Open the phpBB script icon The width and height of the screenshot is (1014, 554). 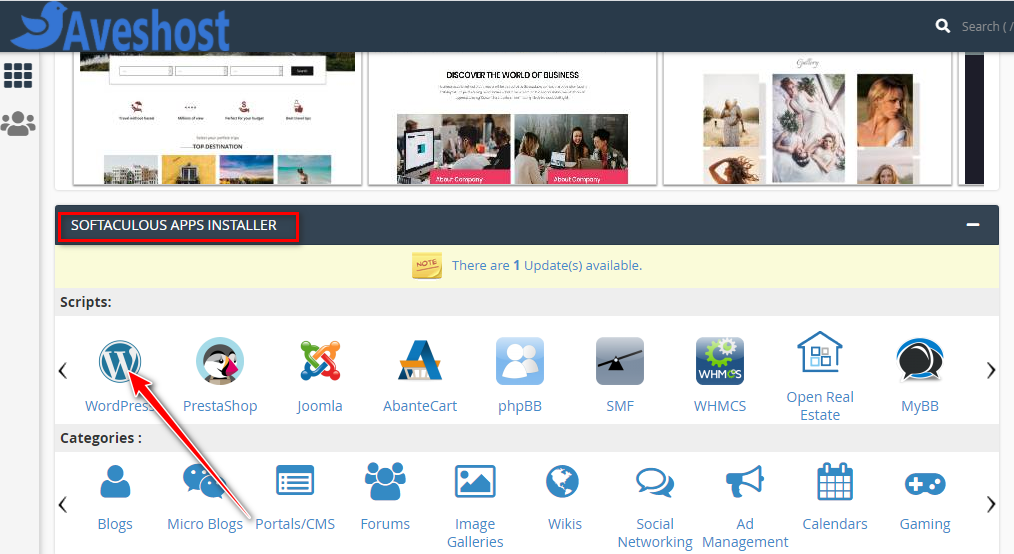[520, 361]
